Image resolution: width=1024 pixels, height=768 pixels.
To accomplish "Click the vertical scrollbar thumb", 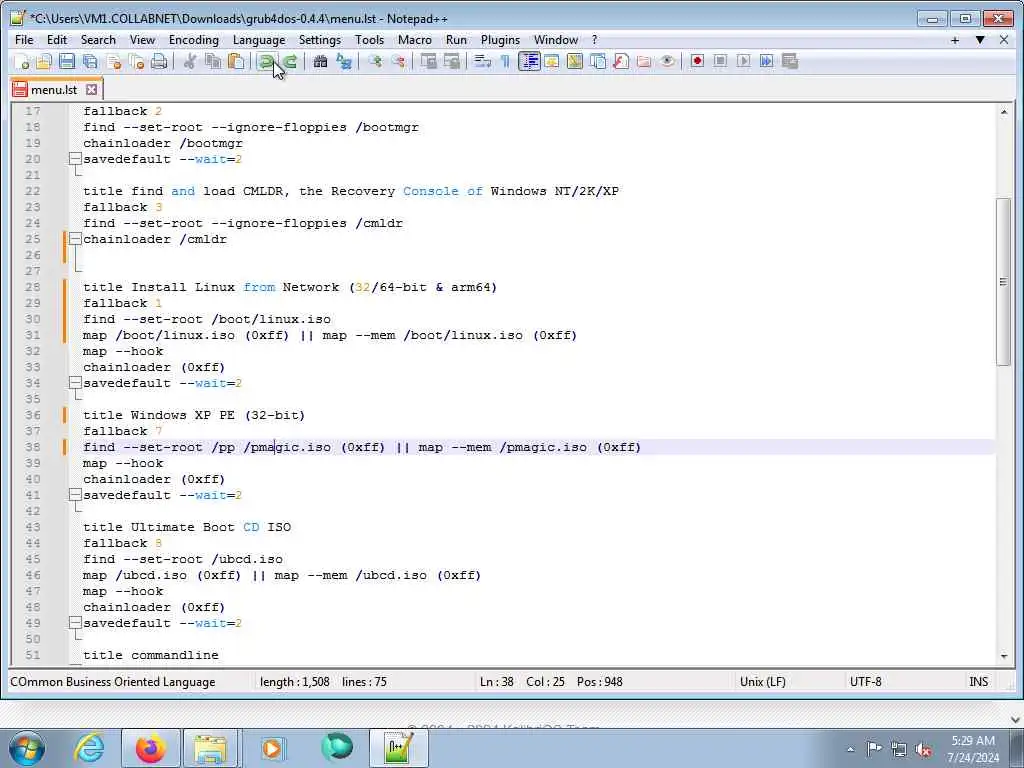I will (x=1004, y=281).
